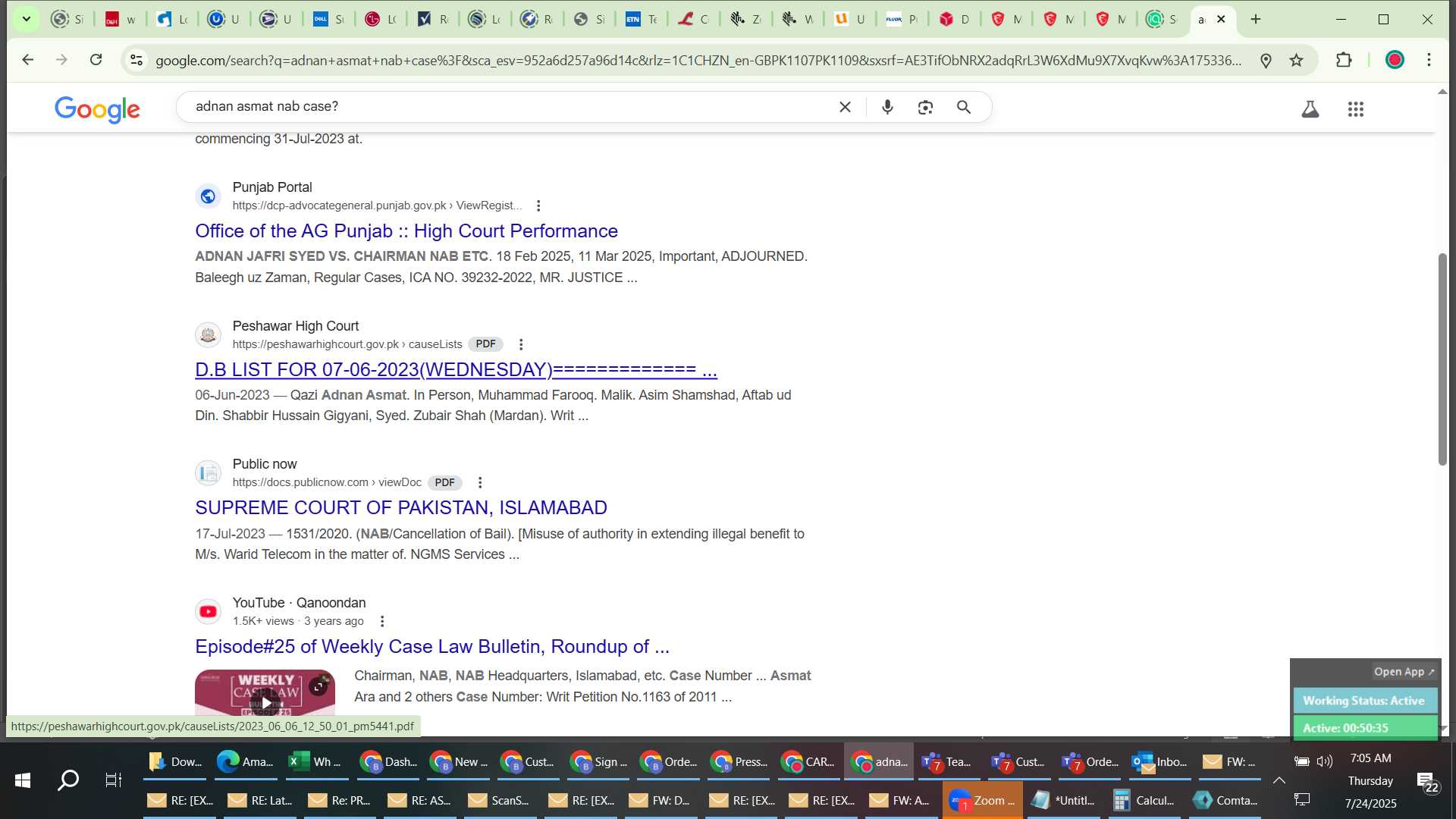Open Task View on the taskbar

point(113,780)
